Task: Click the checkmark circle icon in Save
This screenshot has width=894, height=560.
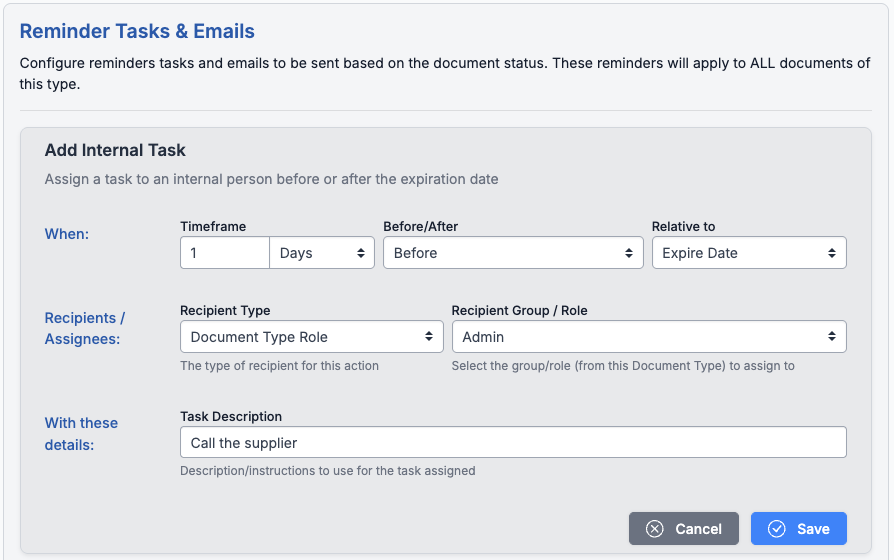Action: 776,529
